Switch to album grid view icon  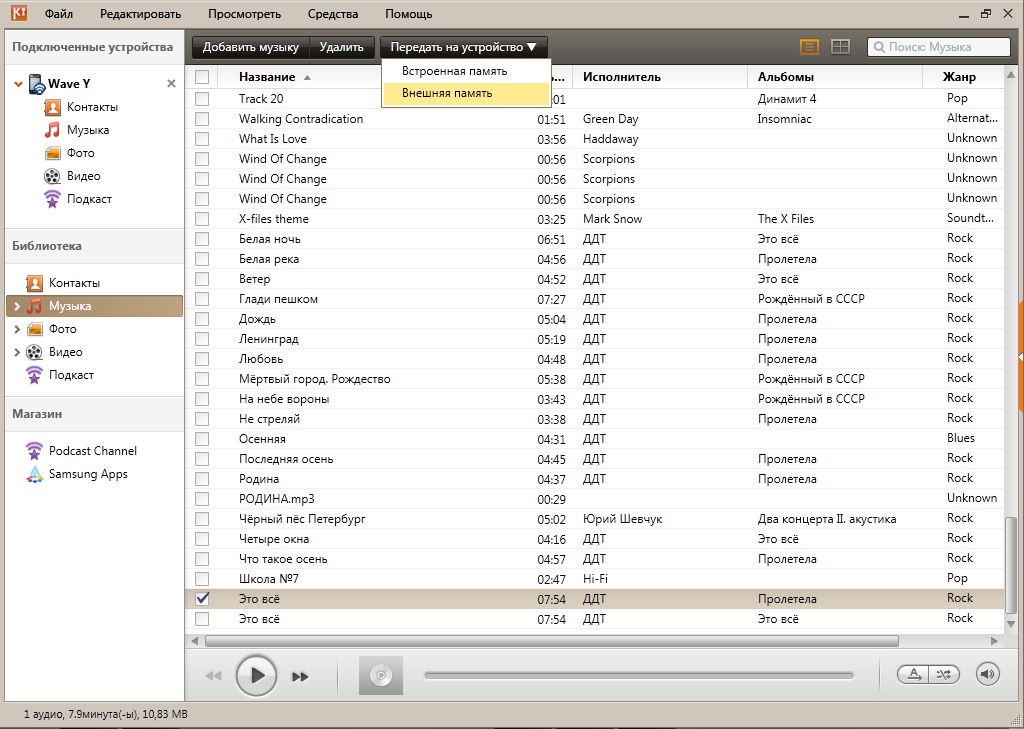pos(840,47)
